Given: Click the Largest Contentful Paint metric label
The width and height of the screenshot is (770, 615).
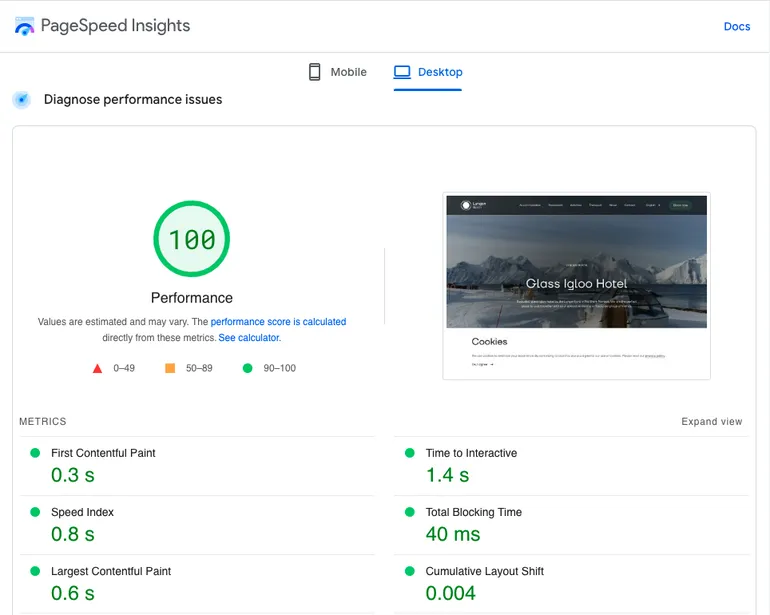Looking at the screenshot, I should point(111,571).
